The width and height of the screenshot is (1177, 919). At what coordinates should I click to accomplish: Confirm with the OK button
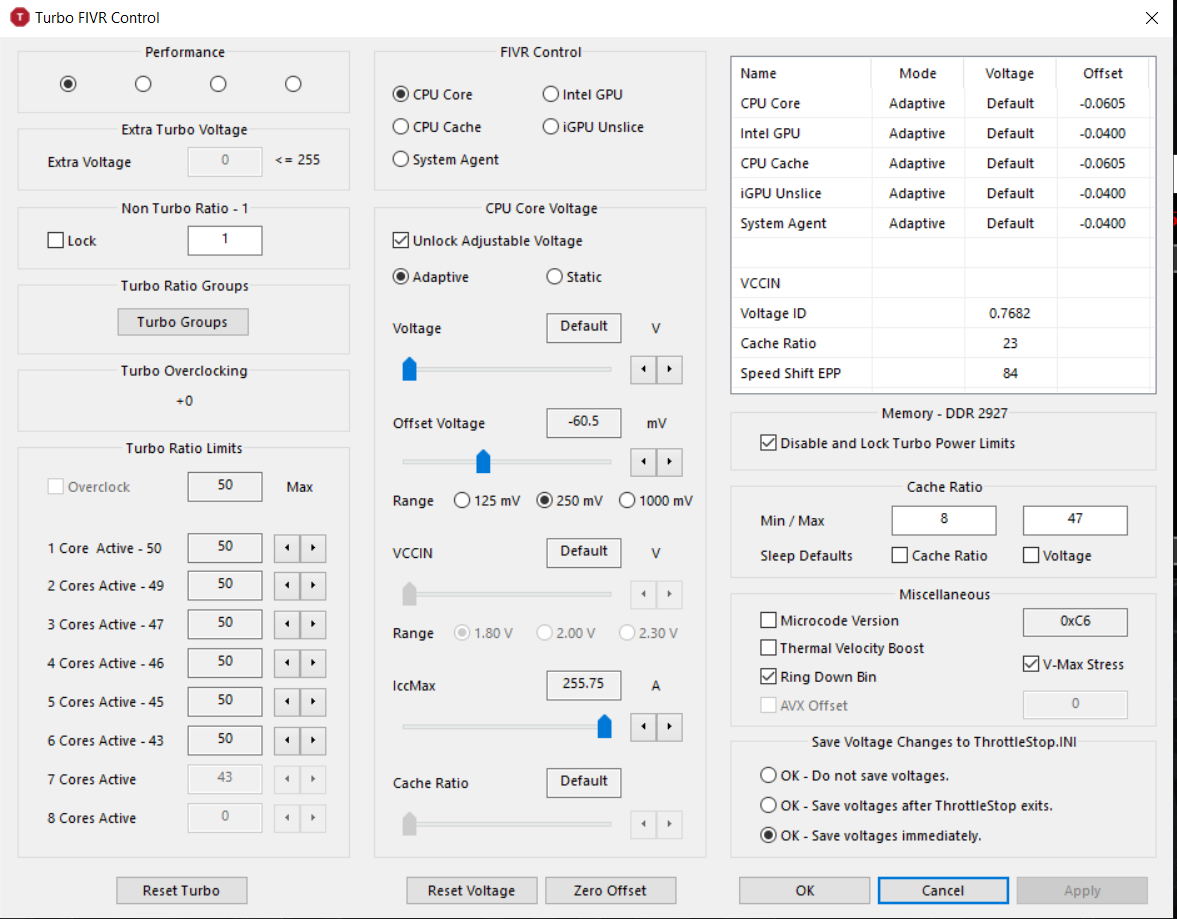(x=805, y=890)
